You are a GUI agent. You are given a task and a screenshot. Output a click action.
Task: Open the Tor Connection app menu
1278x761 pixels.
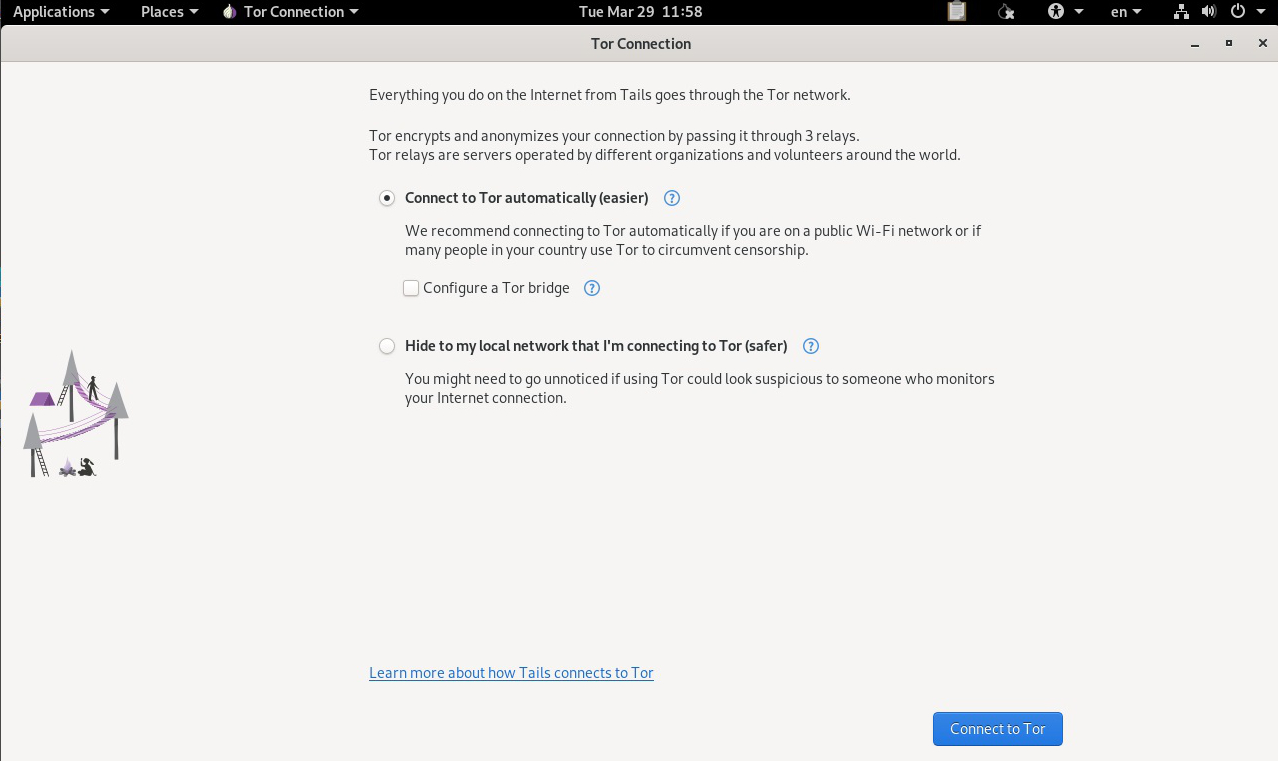(x=290, y=12)
